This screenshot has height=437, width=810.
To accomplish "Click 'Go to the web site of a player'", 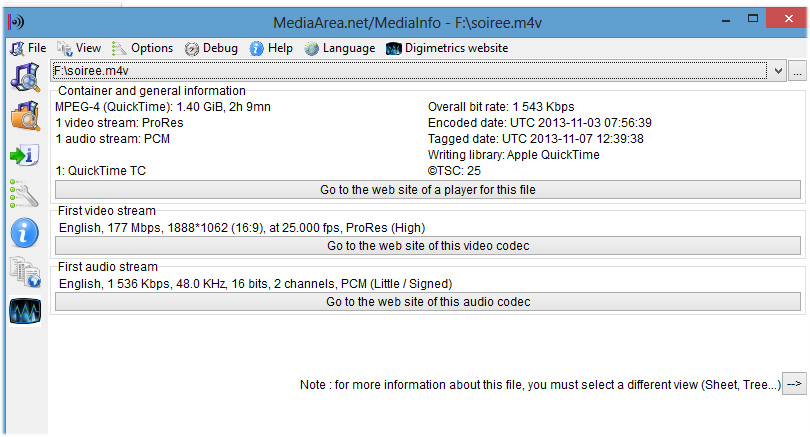I will (x=428, y=190).
